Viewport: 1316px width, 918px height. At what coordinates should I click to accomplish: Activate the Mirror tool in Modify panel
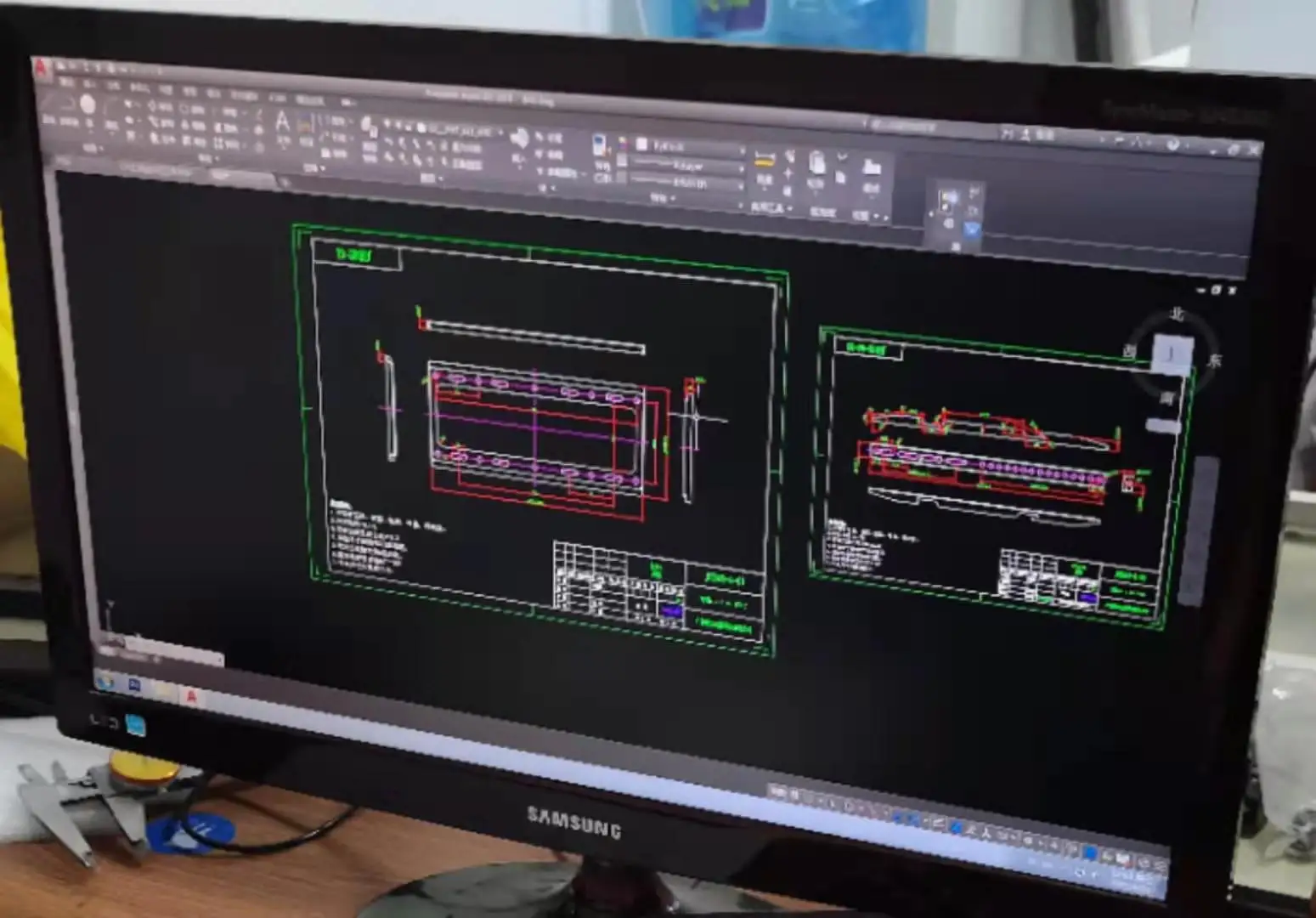(194, 124)
